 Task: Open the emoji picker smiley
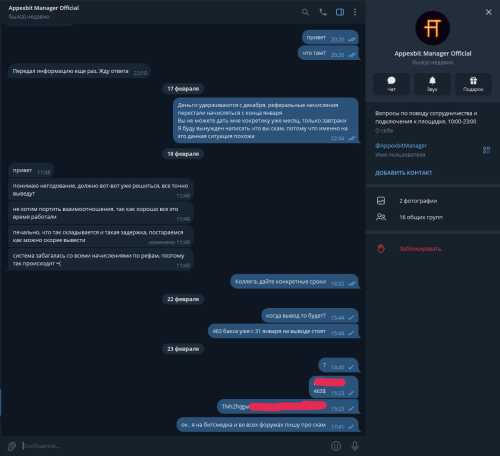point(336,446)
